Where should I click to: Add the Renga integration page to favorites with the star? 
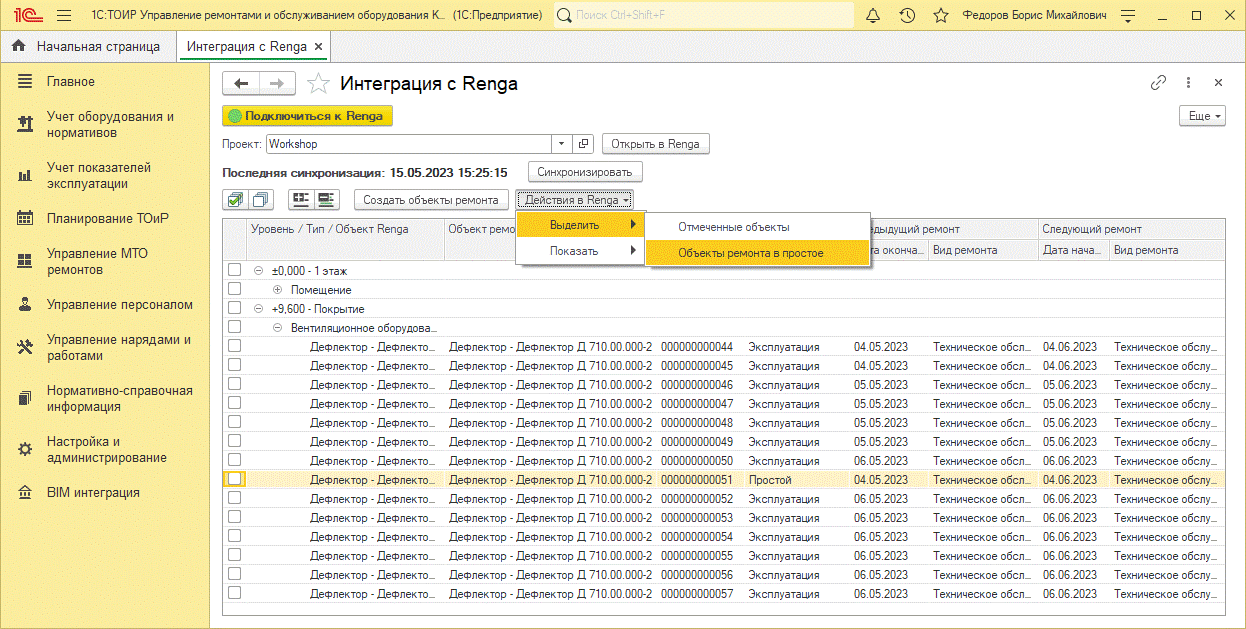coord(318,84)
